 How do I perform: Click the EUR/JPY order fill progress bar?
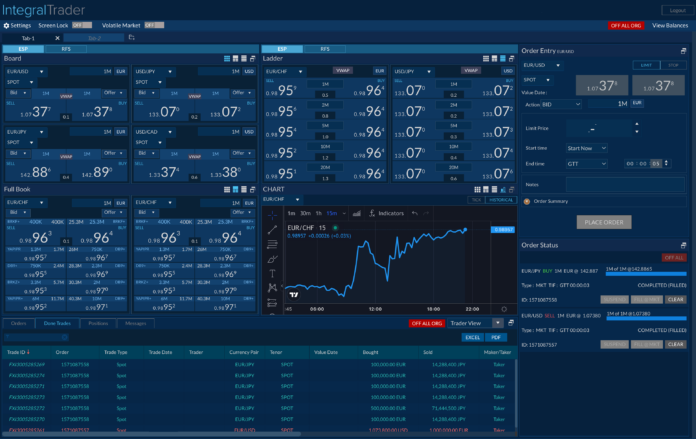(646, 274)
